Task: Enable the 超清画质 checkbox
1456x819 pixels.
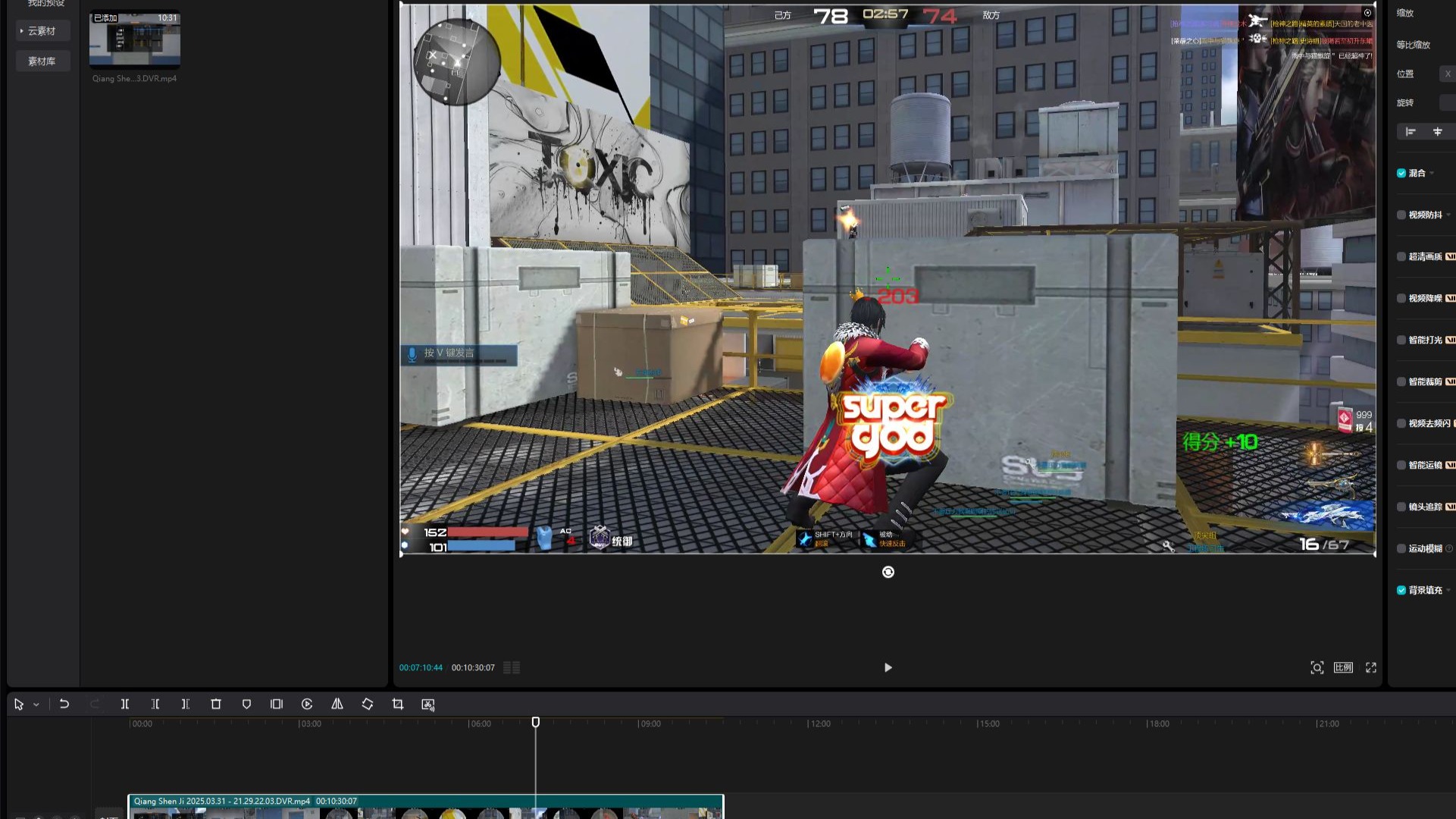Action: pos(1401,256)
